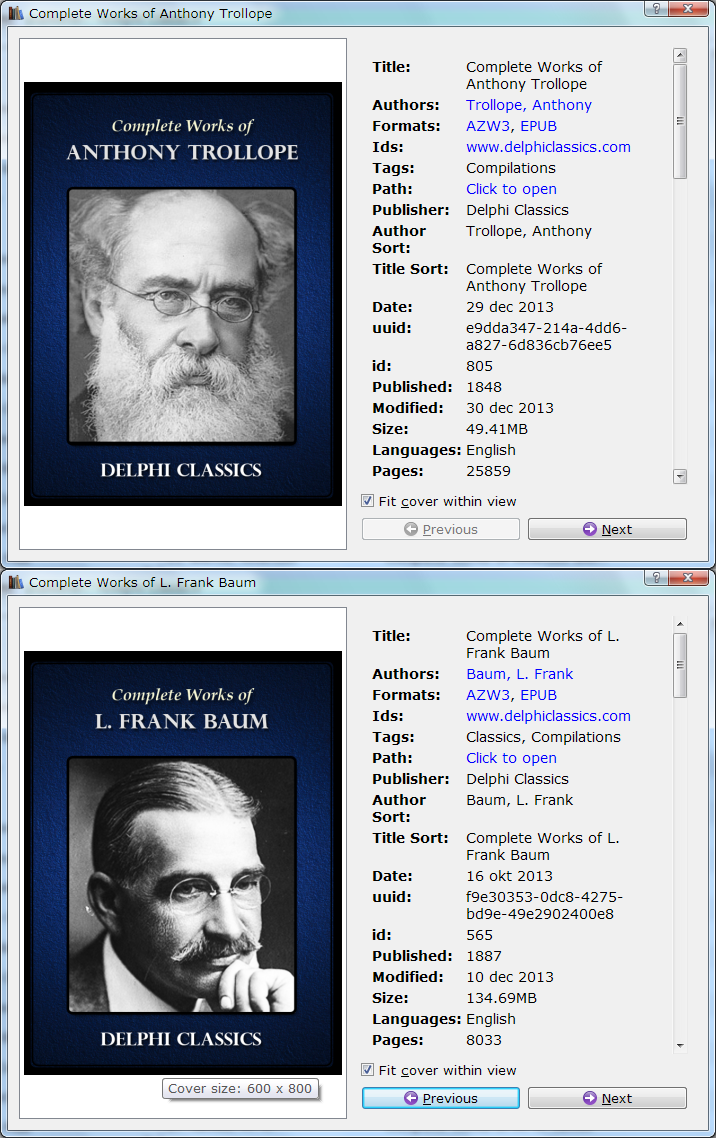This screenshot has height=1140, width=716.
Task: Click help button in Baum window title bar
Action: 656,577
